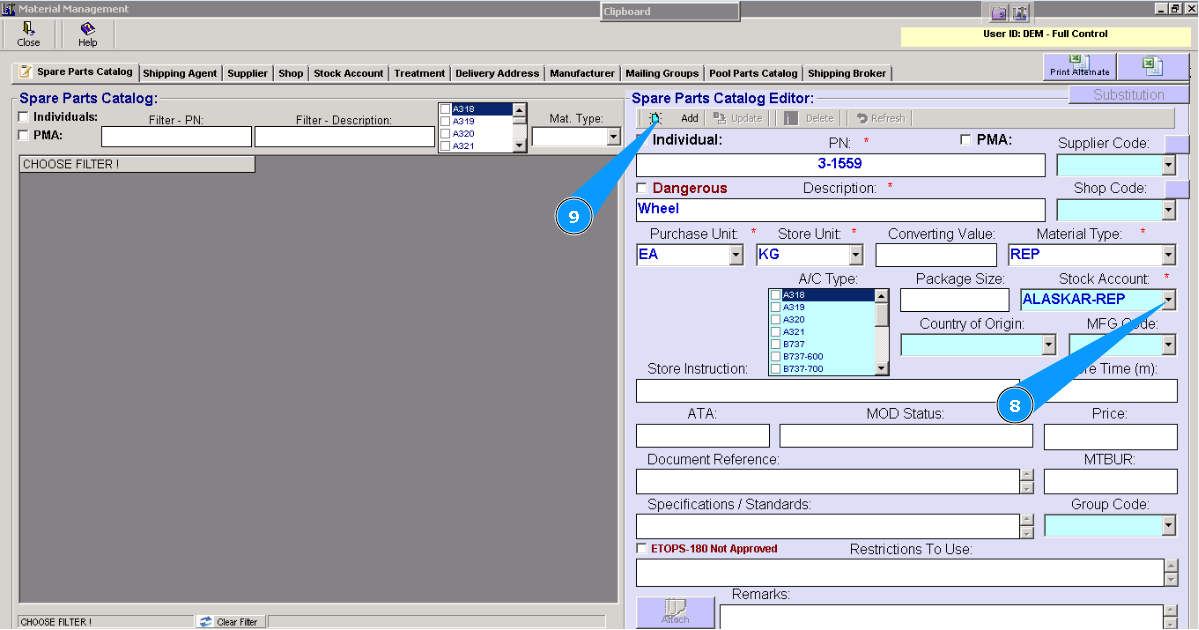Viewport: 1199px width, 630px height.
Task: Click the MTBUR input field
Action: tap(1110, 481)
